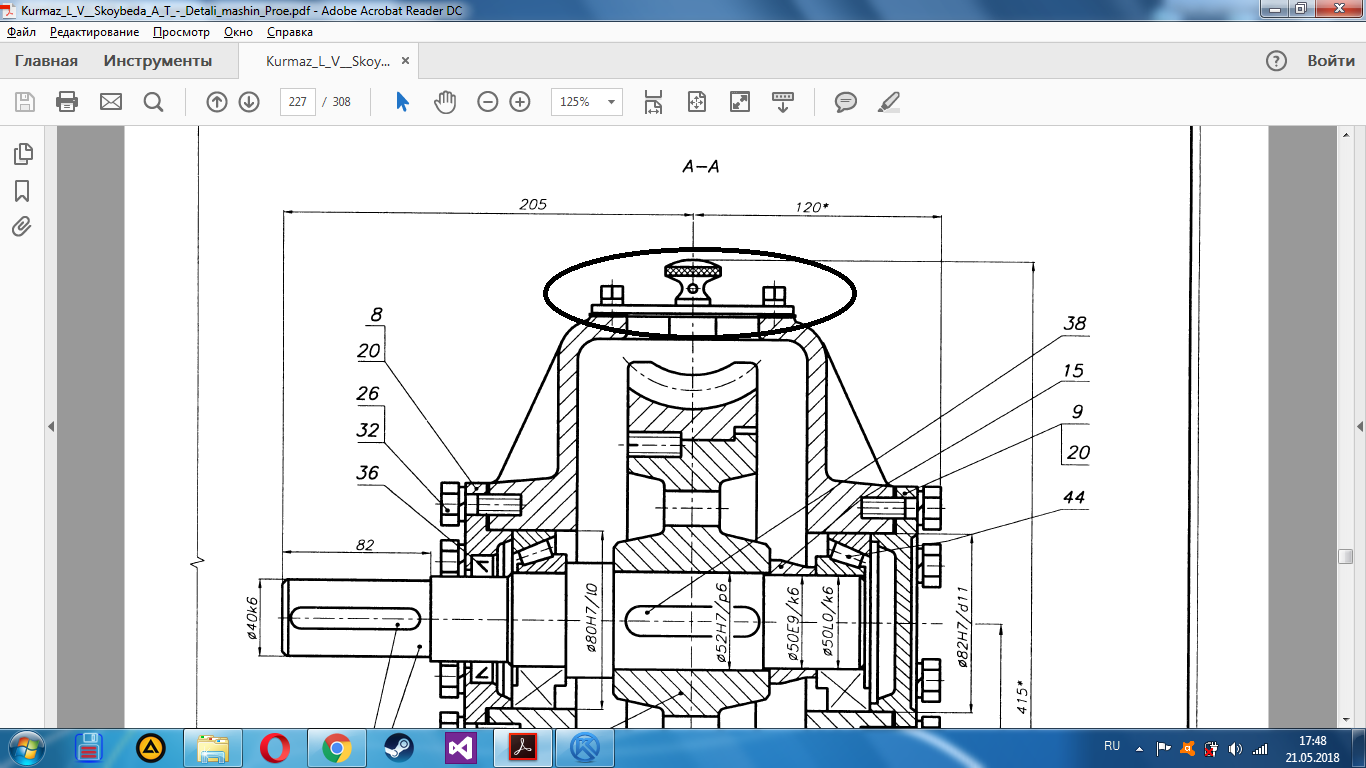The width and height of the screenshot is (1366, 768).
Task: Switch to the Инструменты tab
Action: pyautogui.click(x=158, y=61)
